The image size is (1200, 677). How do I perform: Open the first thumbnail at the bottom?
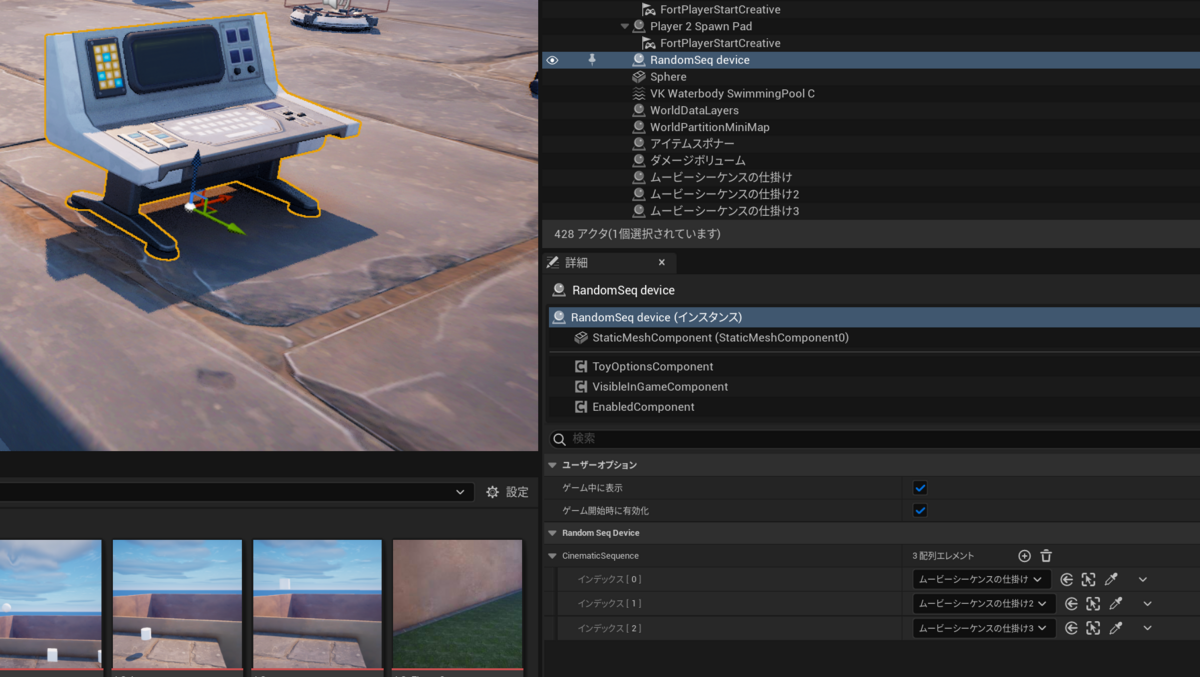coord(50,600)
